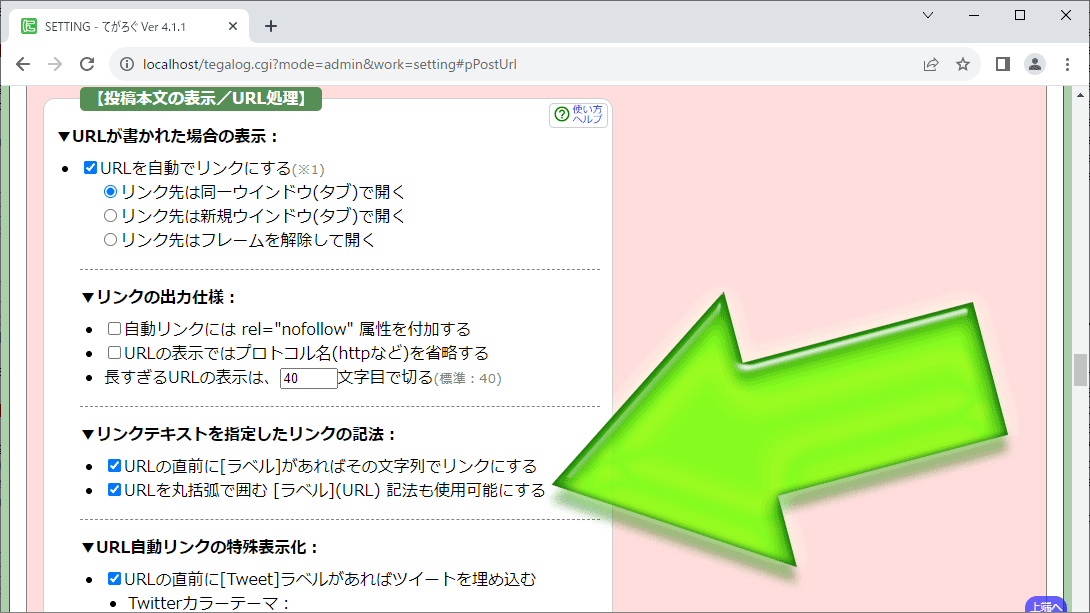
Task: Click the URL length input showing 40
Action: click(x=309, y=378)
